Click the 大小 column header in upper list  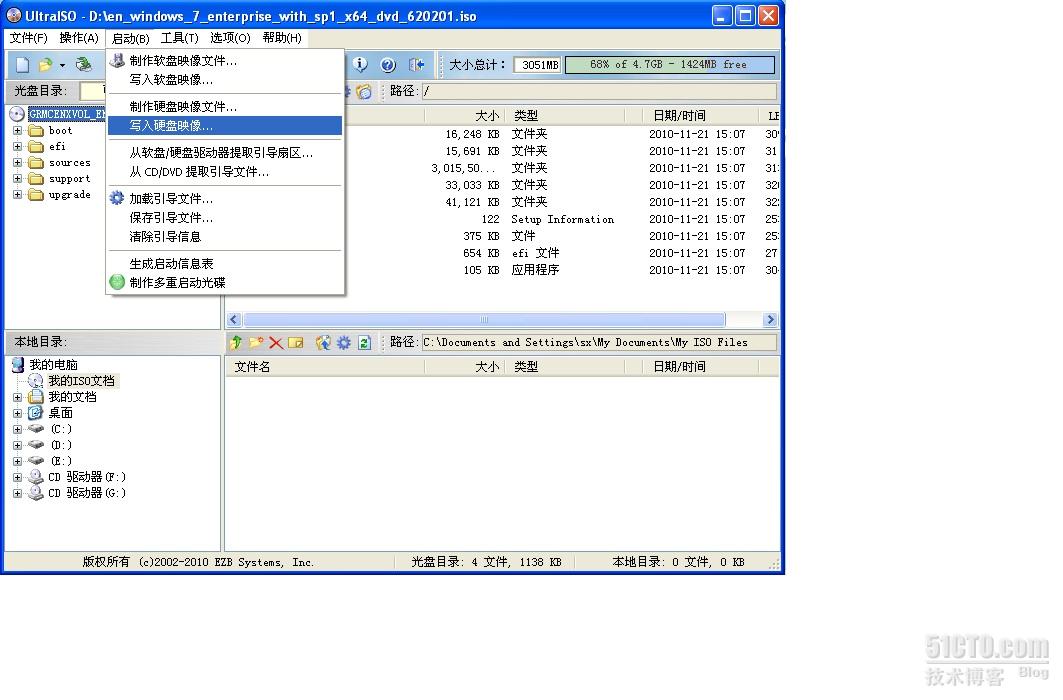(x=464, y=116)
